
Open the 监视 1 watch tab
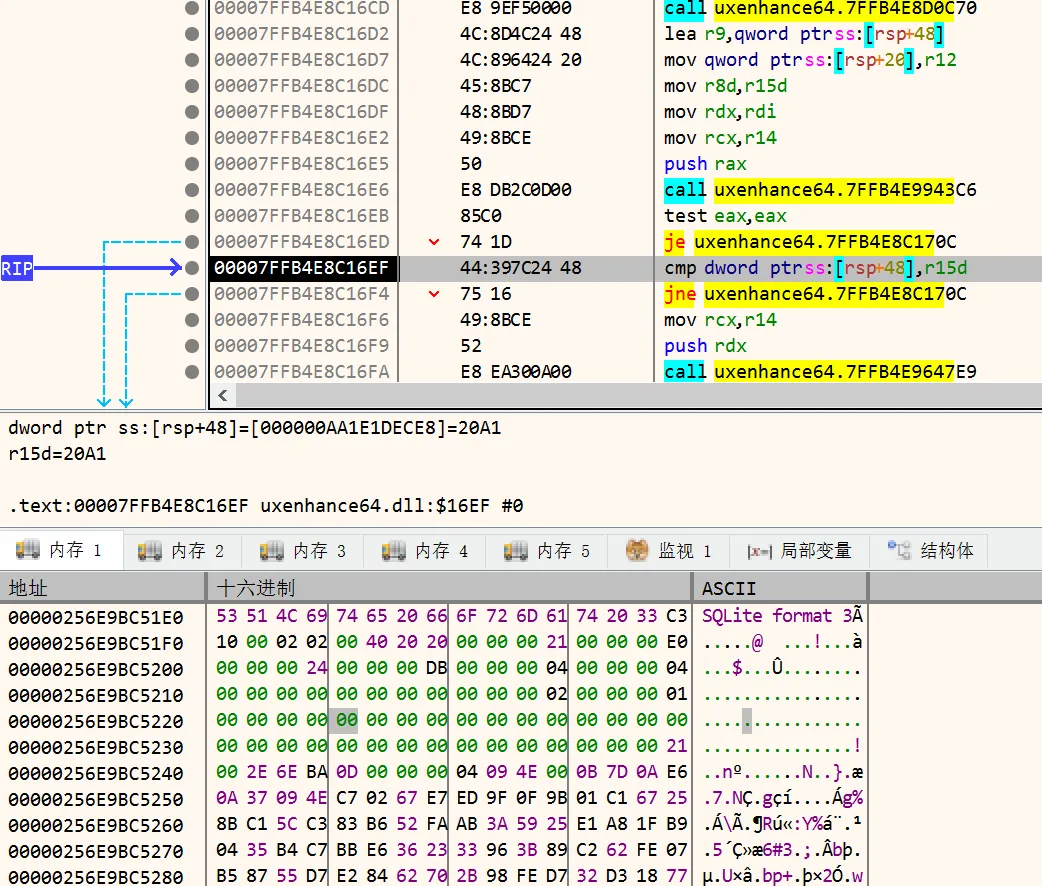[669, 550]
